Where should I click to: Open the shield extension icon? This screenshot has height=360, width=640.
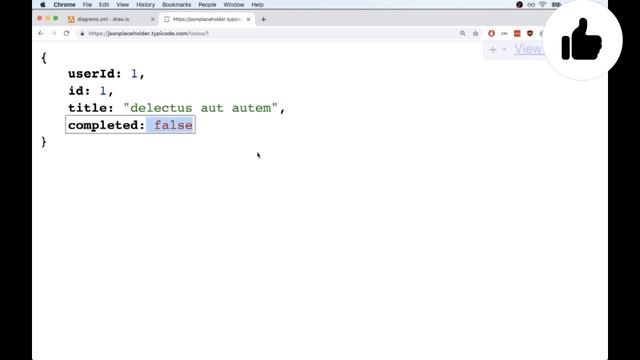point(530,33)
